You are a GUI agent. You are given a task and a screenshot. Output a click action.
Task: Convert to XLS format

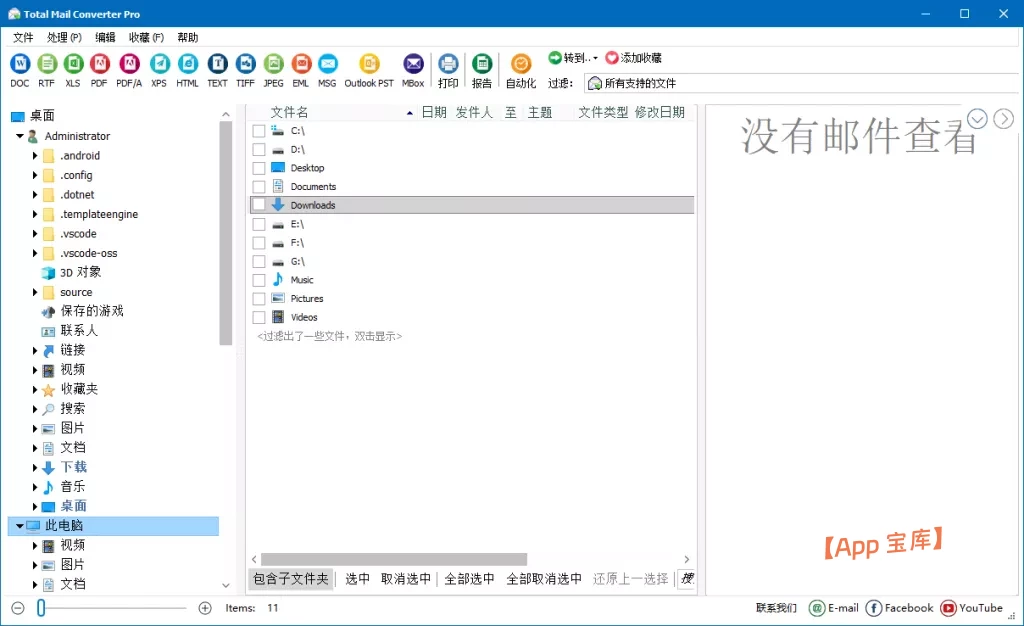72,70
